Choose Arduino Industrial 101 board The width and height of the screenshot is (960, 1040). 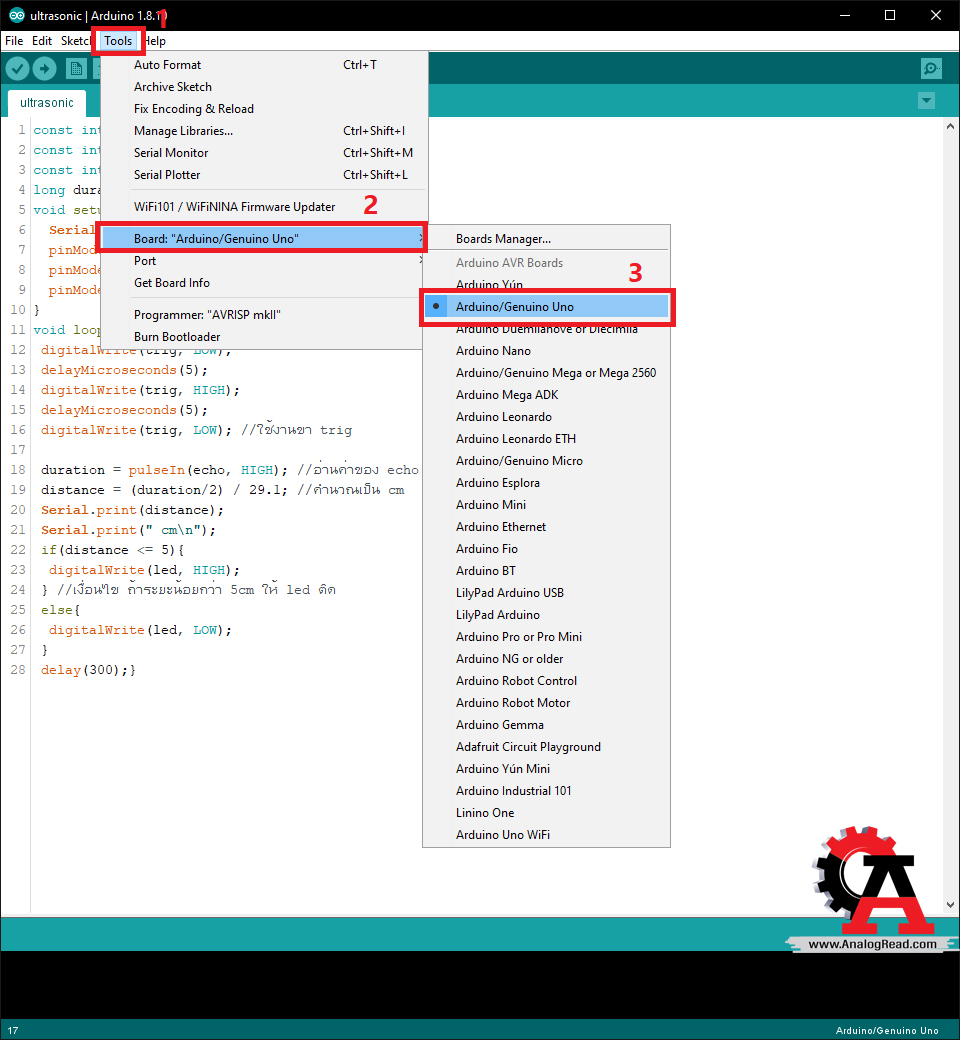[x=546, y=791]
